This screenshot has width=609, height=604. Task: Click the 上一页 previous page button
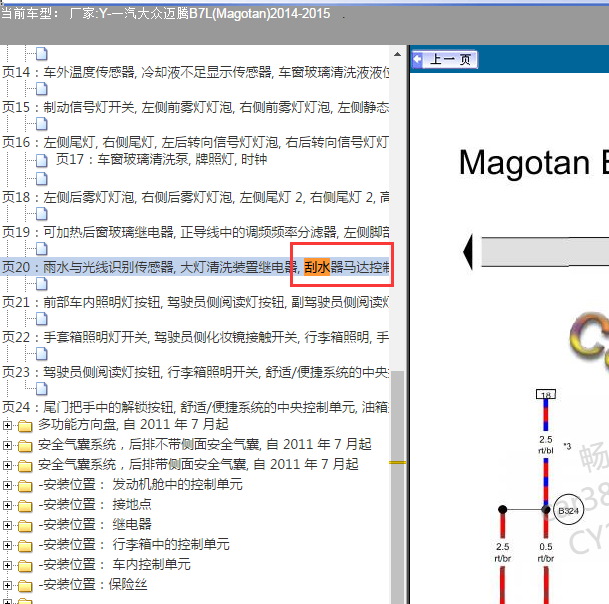click(445, 60)
